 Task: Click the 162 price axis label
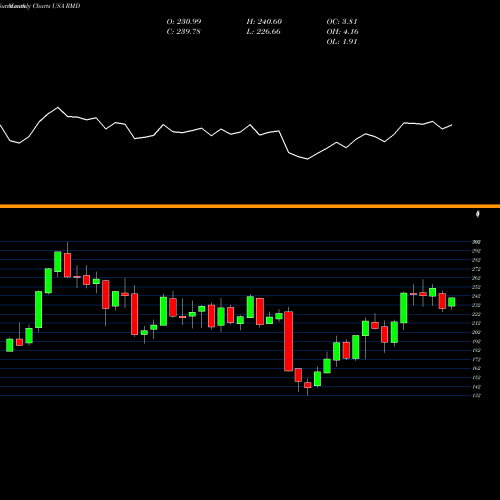[x=476, y=368]
